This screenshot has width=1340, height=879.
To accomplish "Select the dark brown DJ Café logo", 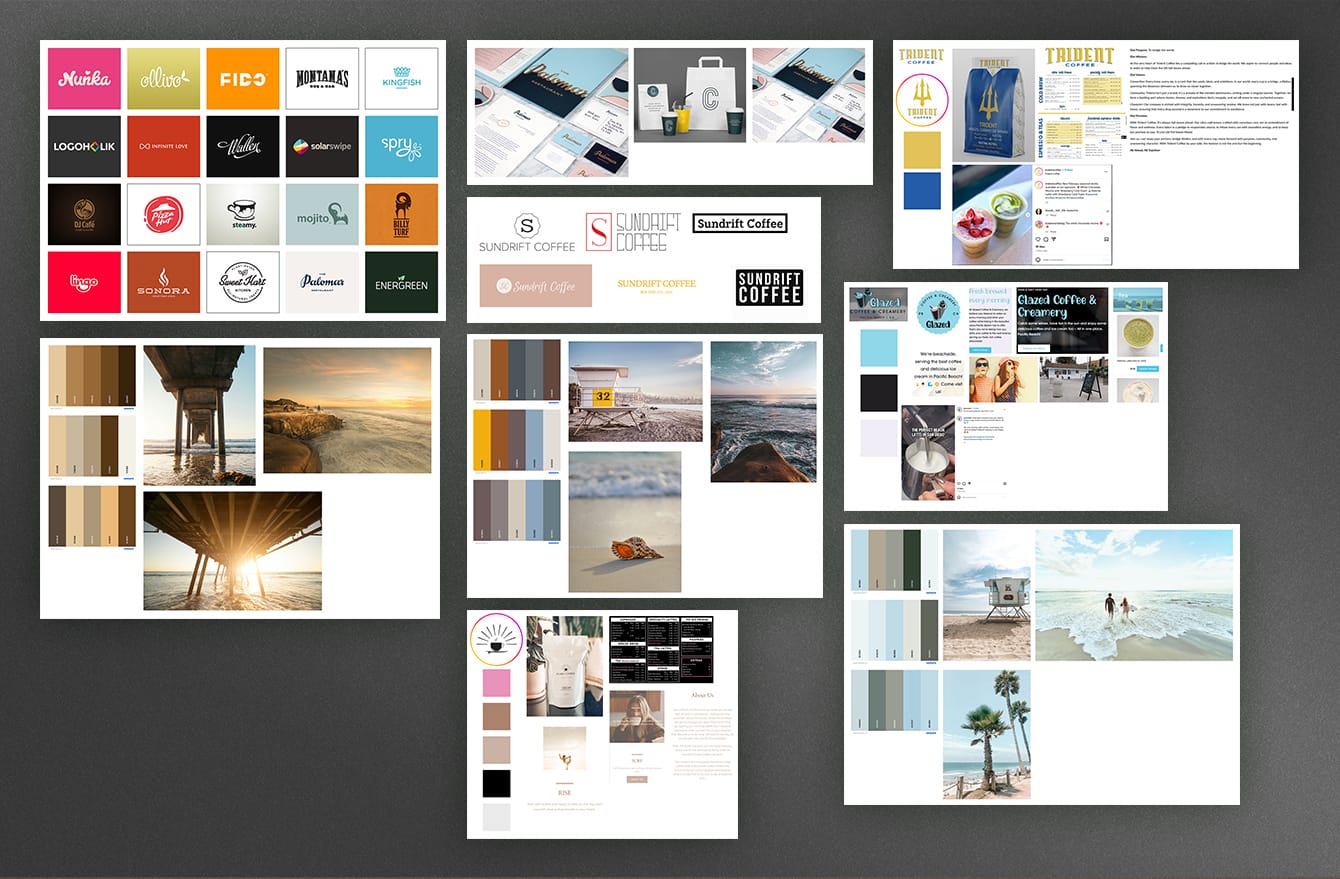I will click(84, 214).
